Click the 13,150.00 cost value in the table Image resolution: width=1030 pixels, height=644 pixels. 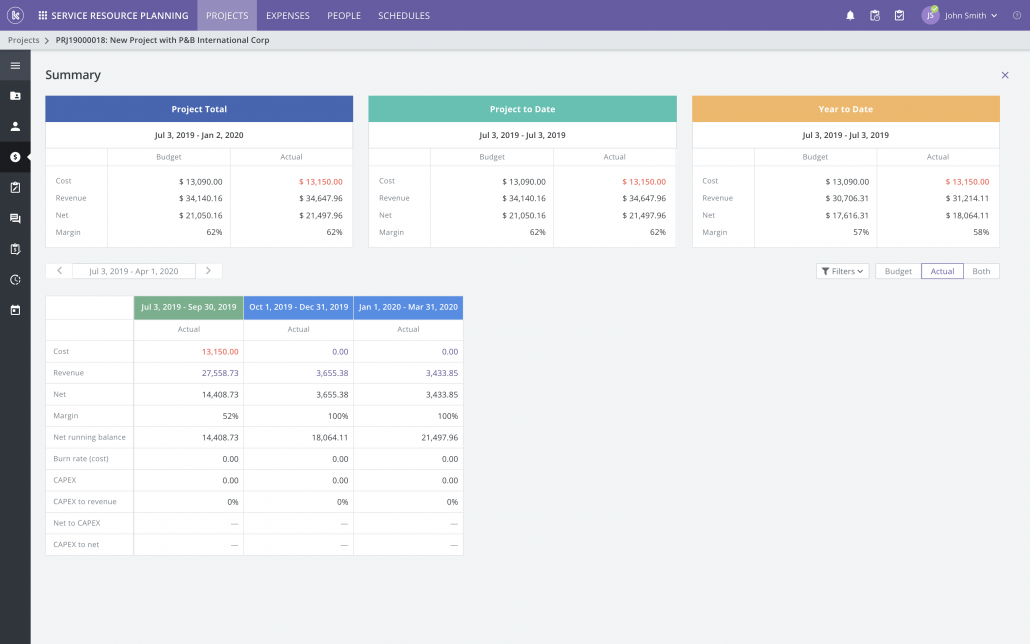click(220, 352)
